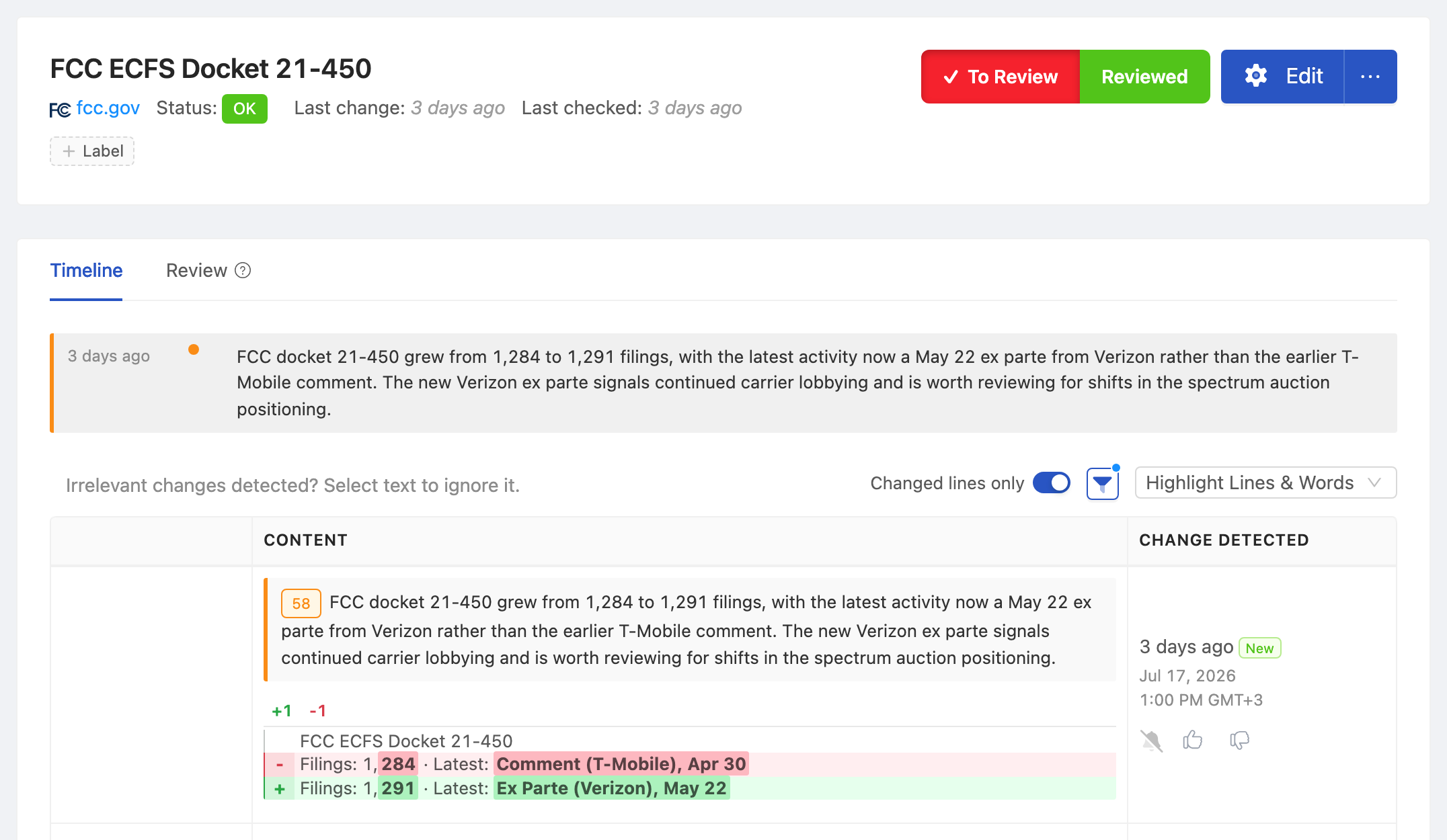Click the orange unread dot indicator

[x=194, y=349]
